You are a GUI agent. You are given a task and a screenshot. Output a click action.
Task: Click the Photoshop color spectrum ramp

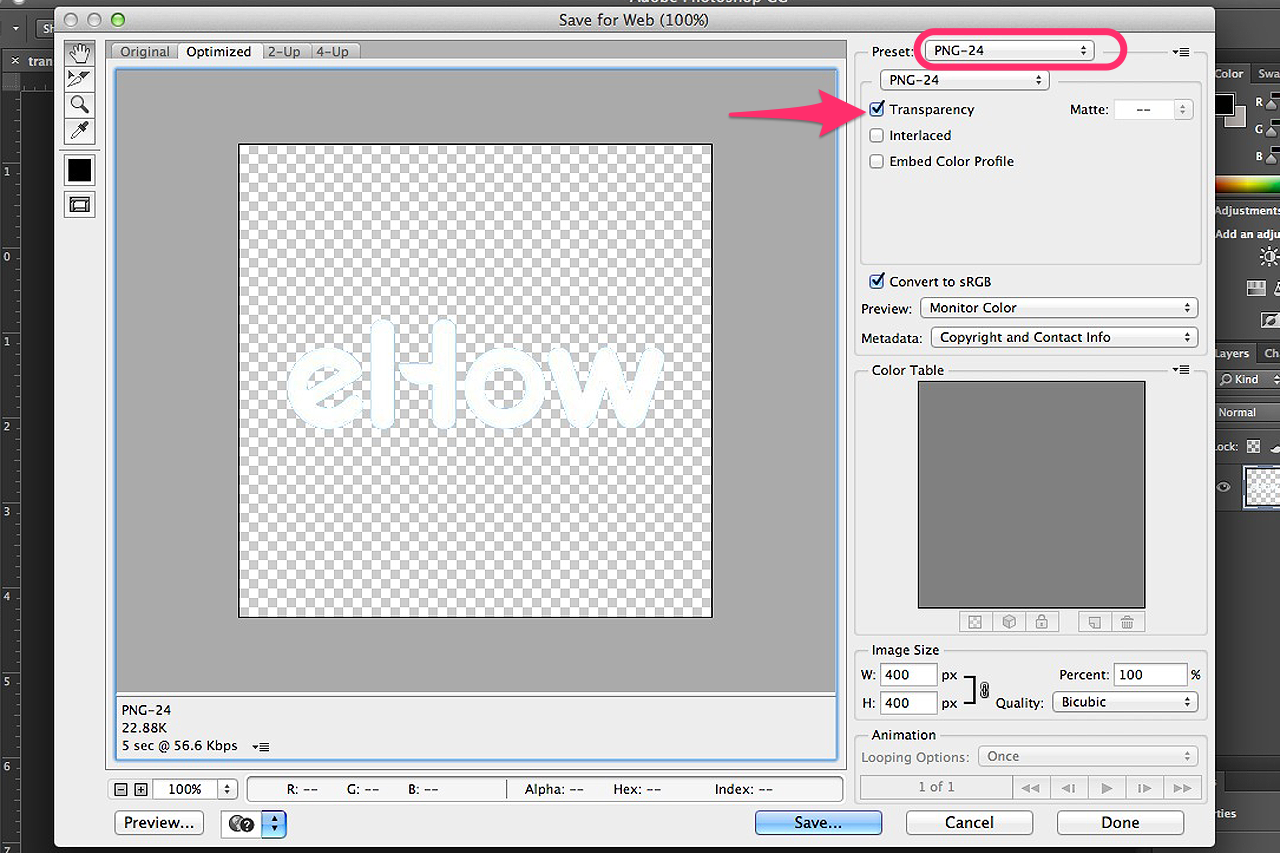(x=1247, y=184)
